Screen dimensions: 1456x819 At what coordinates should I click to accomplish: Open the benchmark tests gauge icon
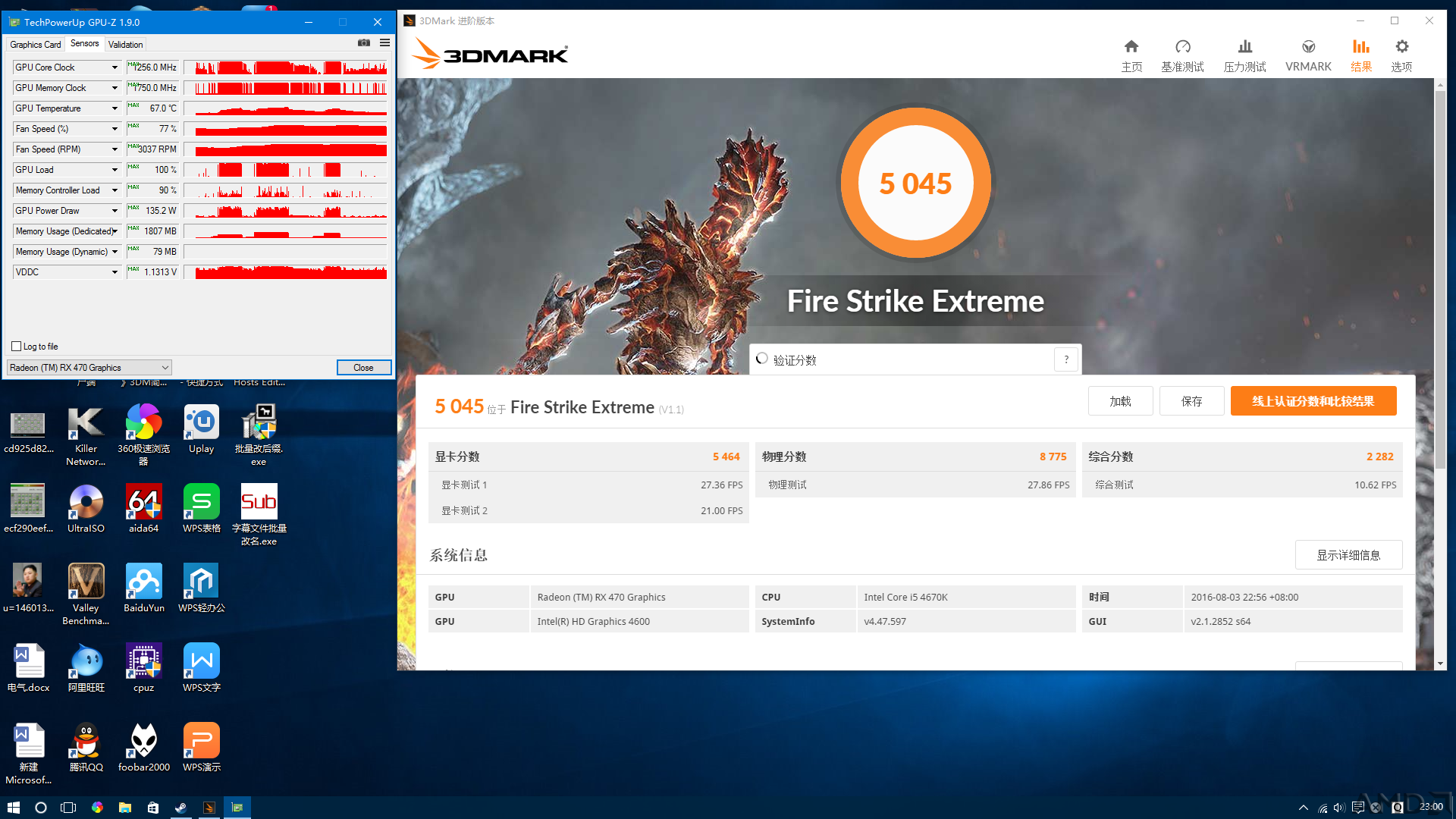click(x=1182, y=47)
